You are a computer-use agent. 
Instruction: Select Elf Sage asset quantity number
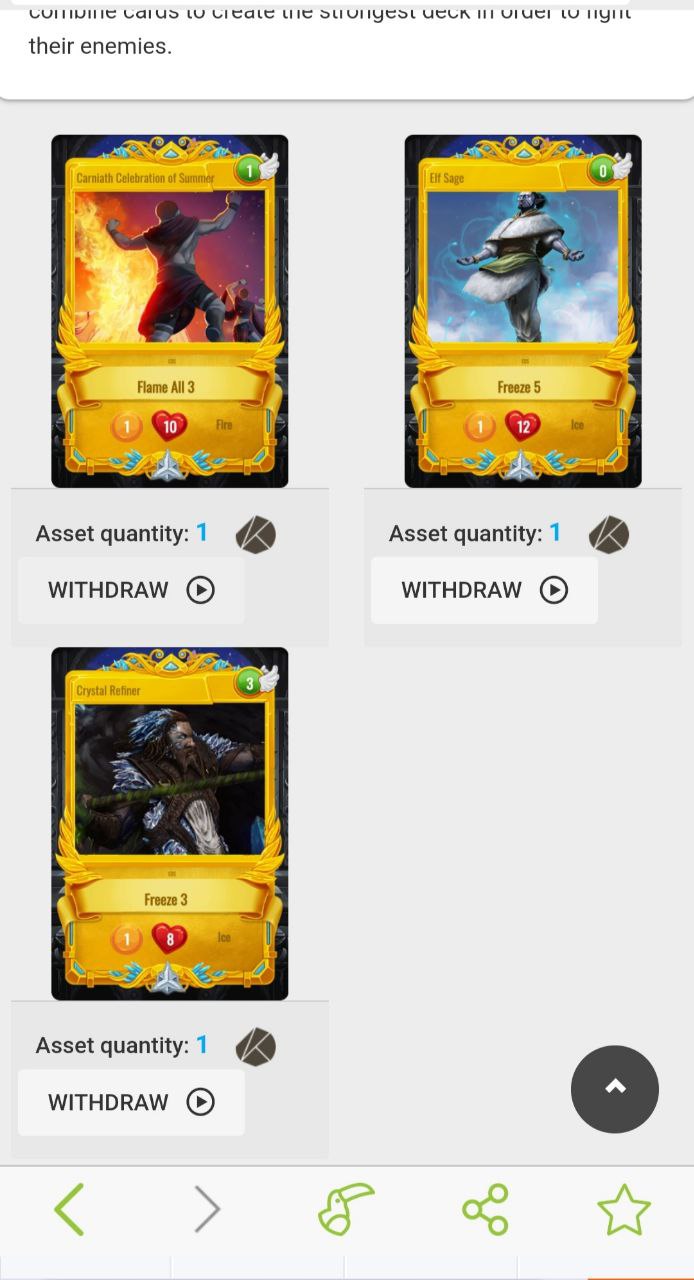pyautogui.click(x=555, y=533)
